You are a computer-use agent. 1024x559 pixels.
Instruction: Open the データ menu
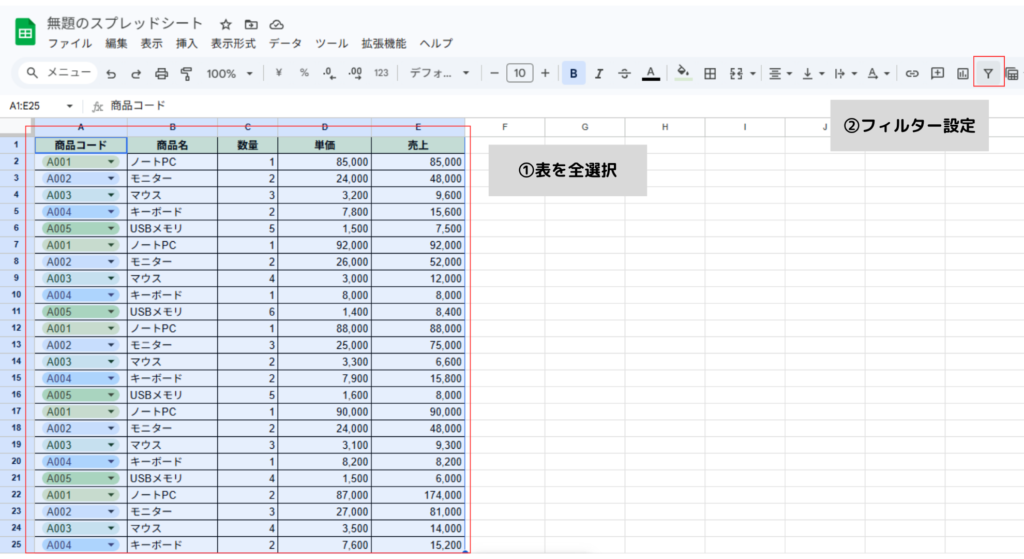(285, 43)
